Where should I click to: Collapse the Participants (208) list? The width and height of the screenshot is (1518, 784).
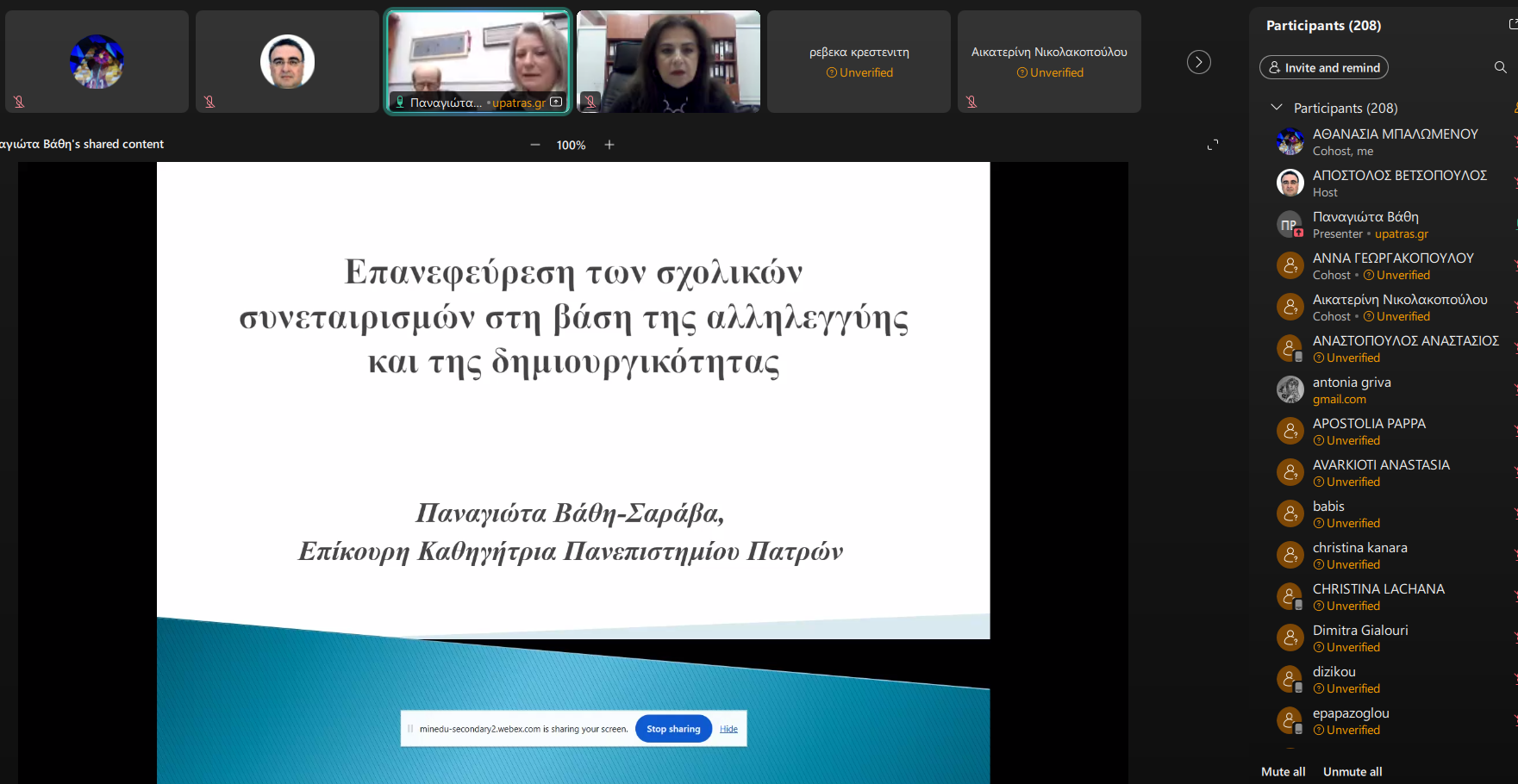(1277, 108)
